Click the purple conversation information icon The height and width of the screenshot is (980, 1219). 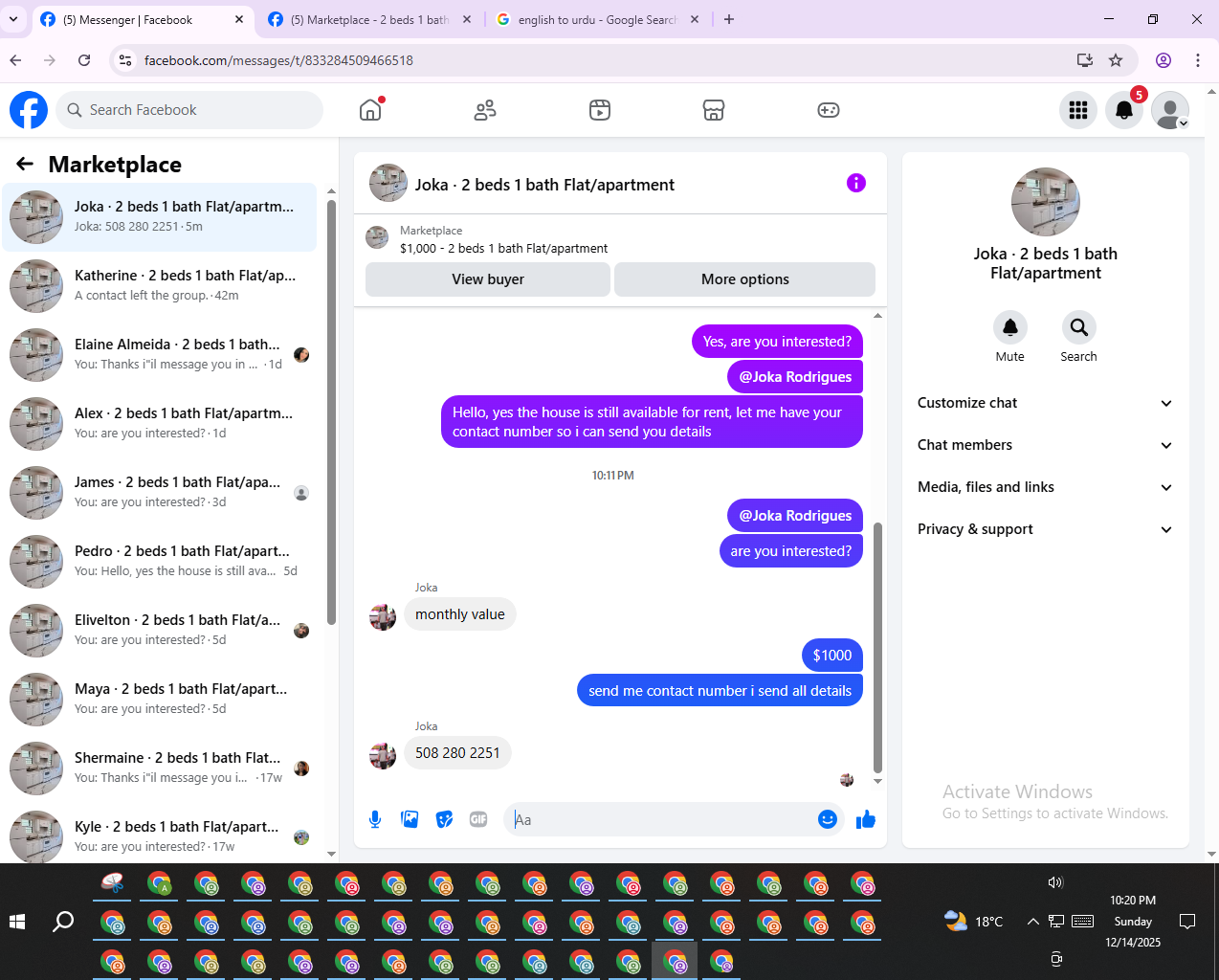click(x=856, y=183)
